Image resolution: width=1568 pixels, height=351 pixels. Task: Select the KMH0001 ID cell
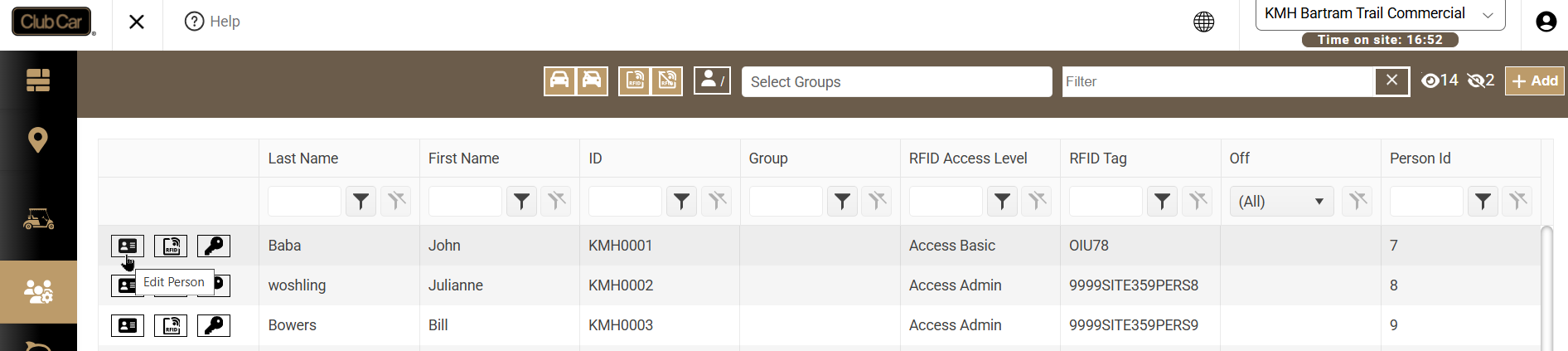pyautogui.click(x=660, y=246)
